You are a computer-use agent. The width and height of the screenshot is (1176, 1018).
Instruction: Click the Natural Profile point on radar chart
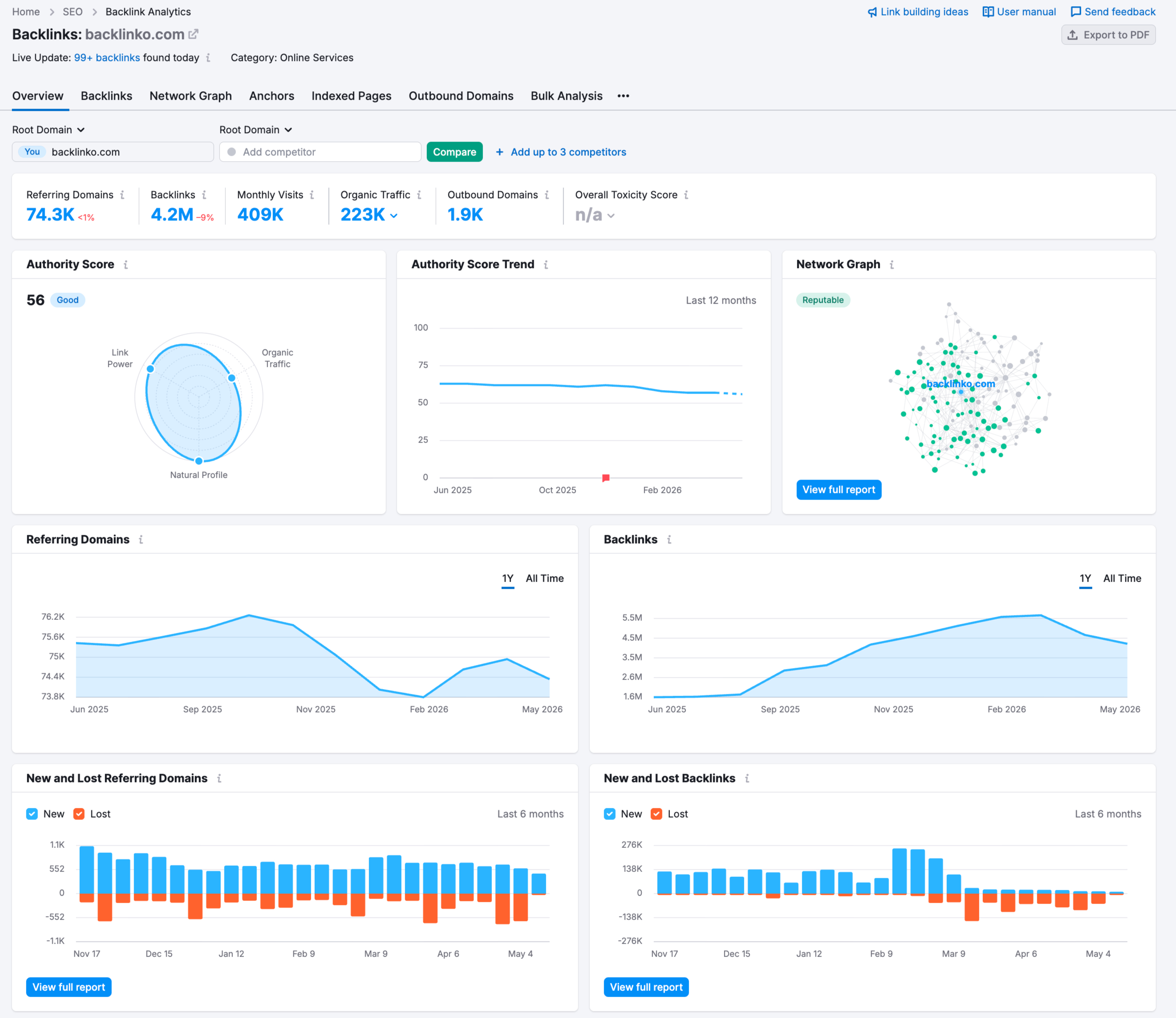199,461
